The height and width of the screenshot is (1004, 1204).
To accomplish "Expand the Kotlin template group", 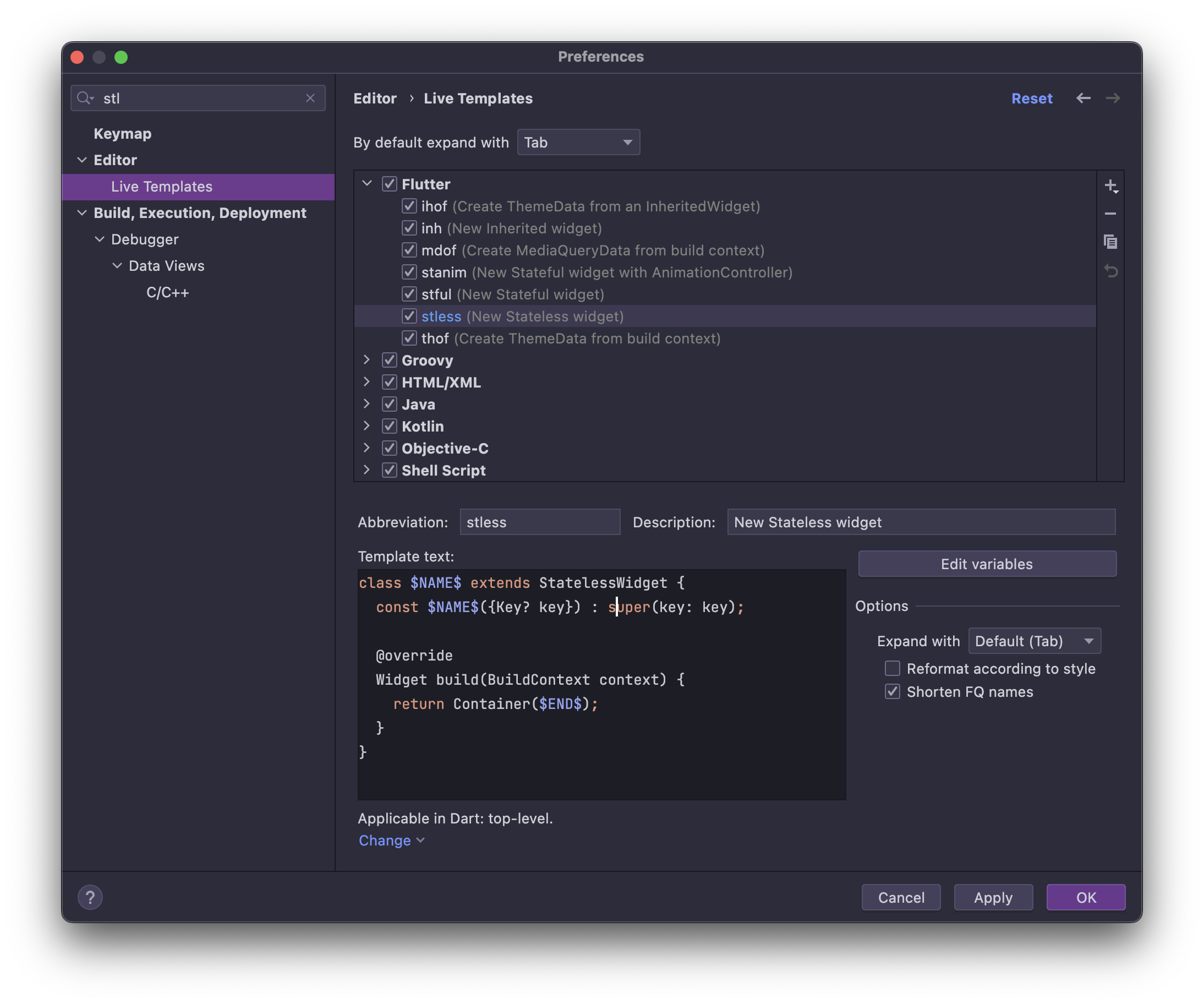I will coord(367,426).
